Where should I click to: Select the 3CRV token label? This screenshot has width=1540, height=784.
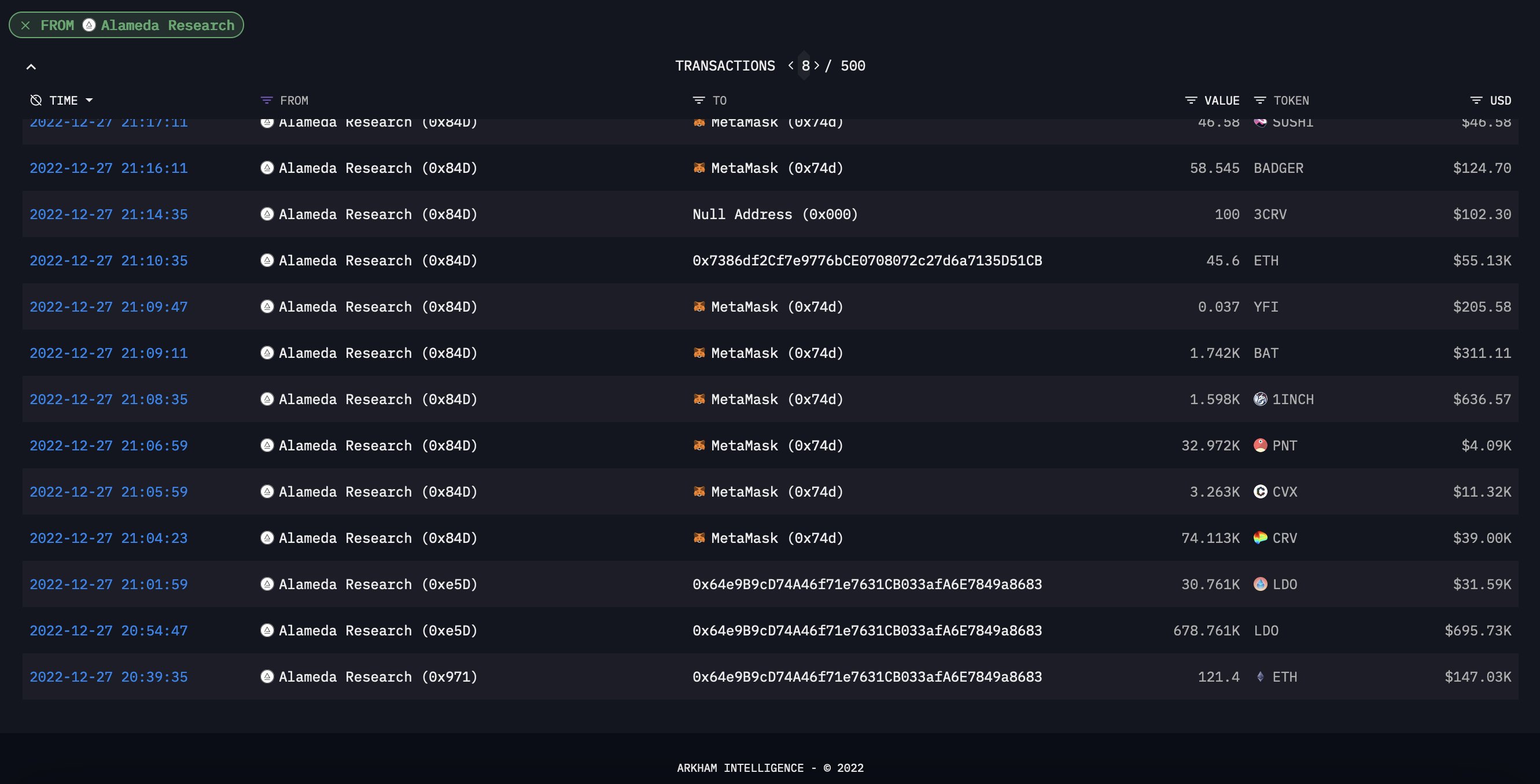pos(1270,214)
